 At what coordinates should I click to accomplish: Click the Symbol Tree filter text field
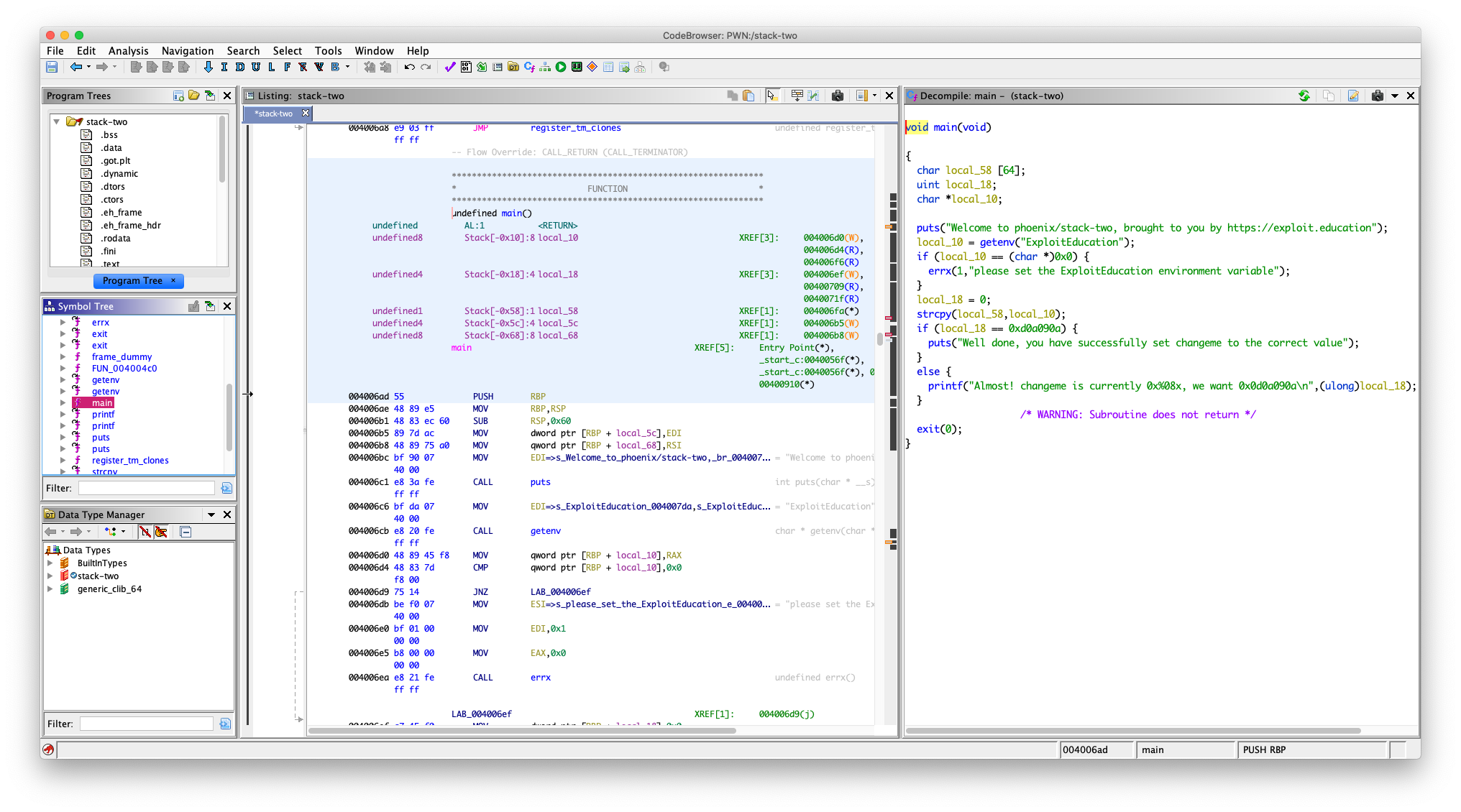point(147,489)
